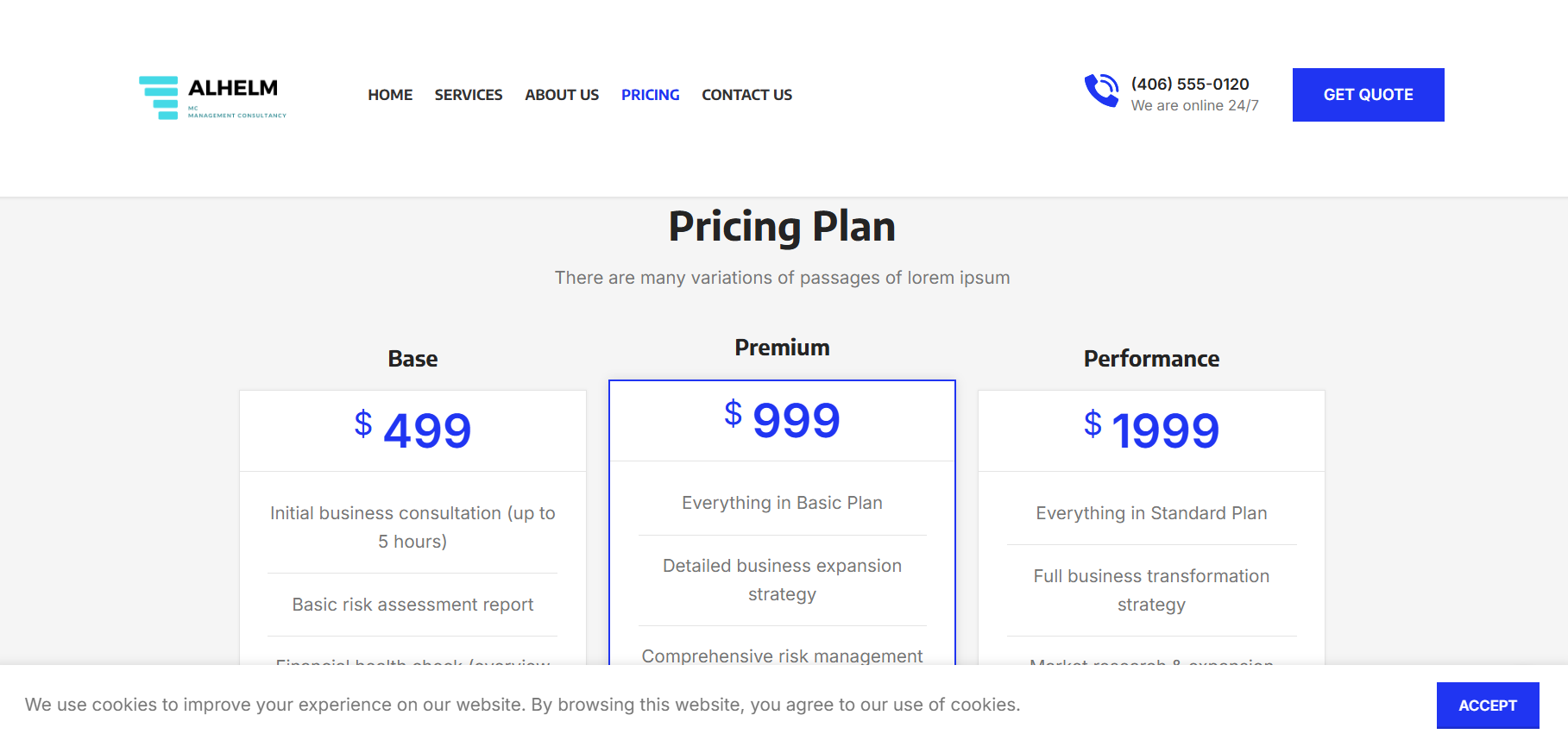This screenshot has height=734, width=1568.
Task: Click the Base plan heading
Action: (412, 359)
